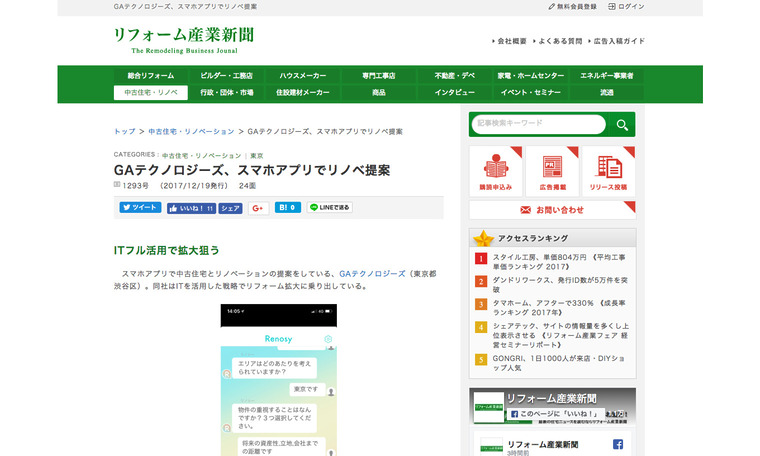Viewport: 760px width, 456px height.
Task: Open the イベント・セミナー menu item
Action: point(531,92)
